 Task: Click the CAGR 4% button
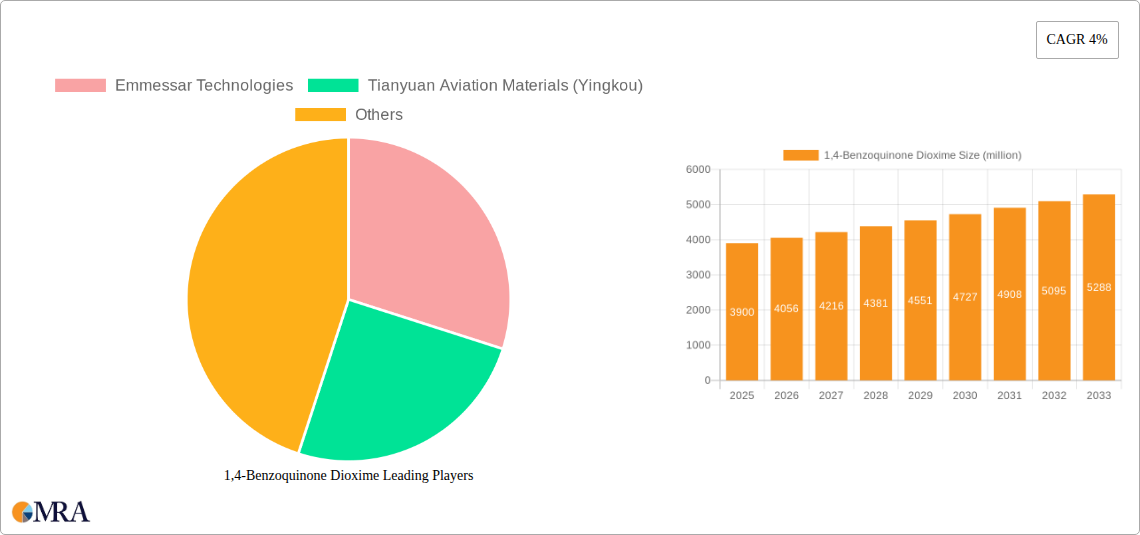(1077, 40)
